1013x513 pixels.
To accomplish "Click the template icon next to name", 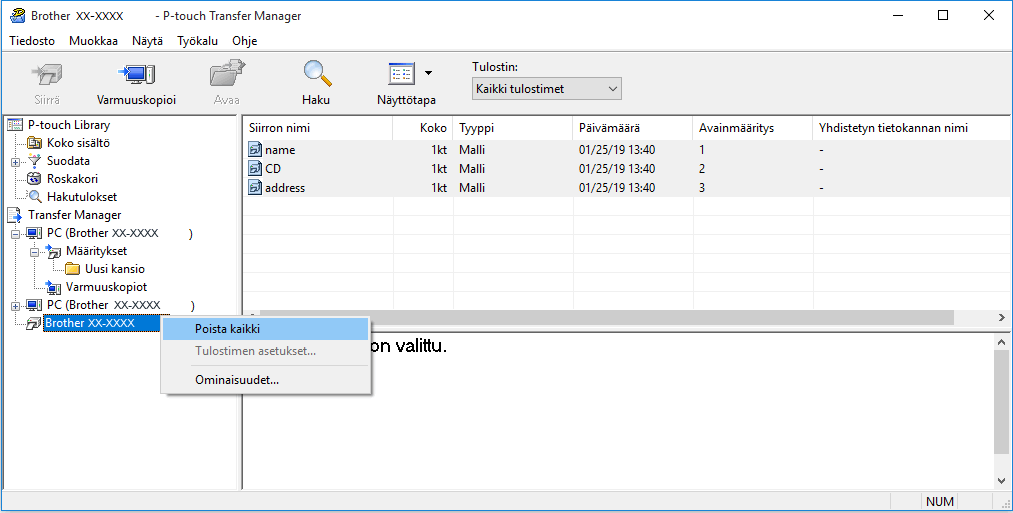I will [x=255, y=150].
